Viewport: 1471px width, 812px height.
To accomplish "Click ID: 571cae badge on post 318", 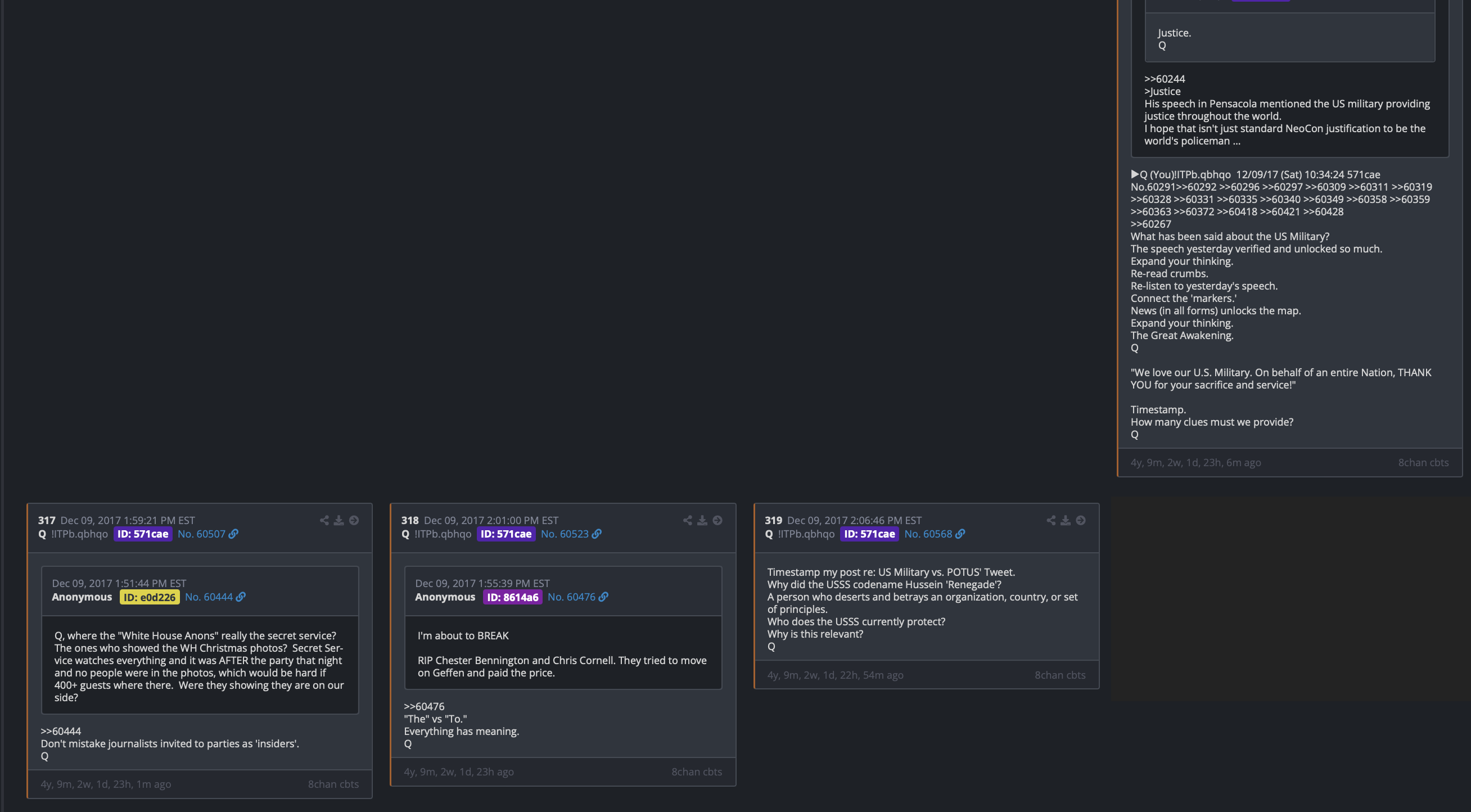I will [506, 534].
